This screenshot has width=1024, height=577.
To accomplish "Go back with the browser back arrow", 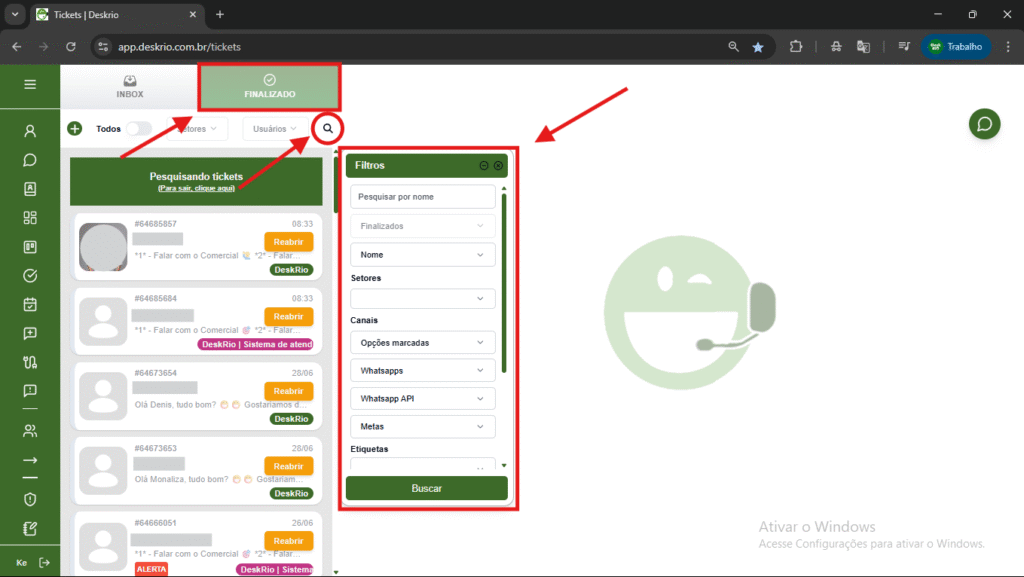I will pos(16,47).
